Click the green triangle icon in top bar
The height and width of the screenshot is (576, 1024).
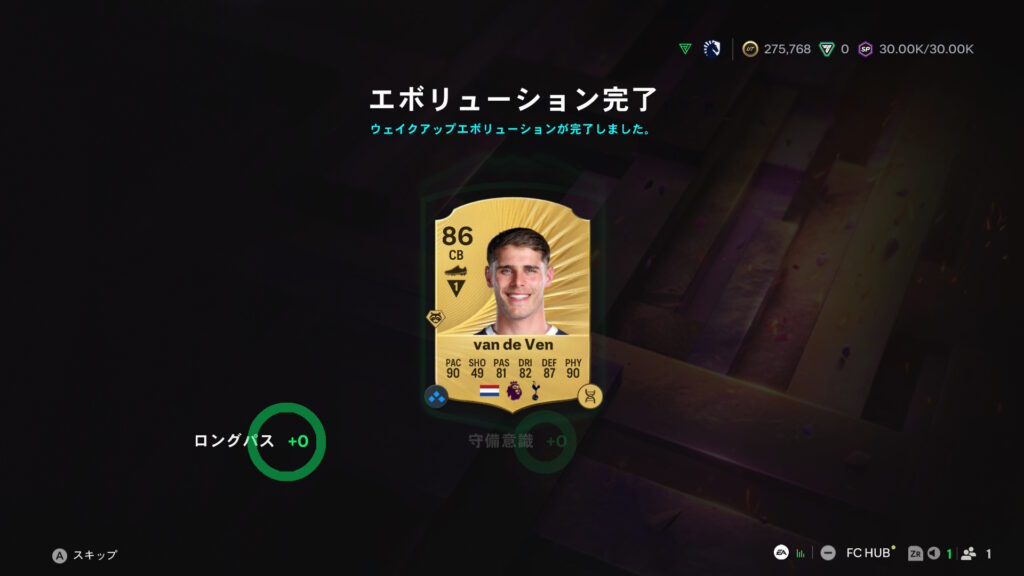click(x=685, y=49)
